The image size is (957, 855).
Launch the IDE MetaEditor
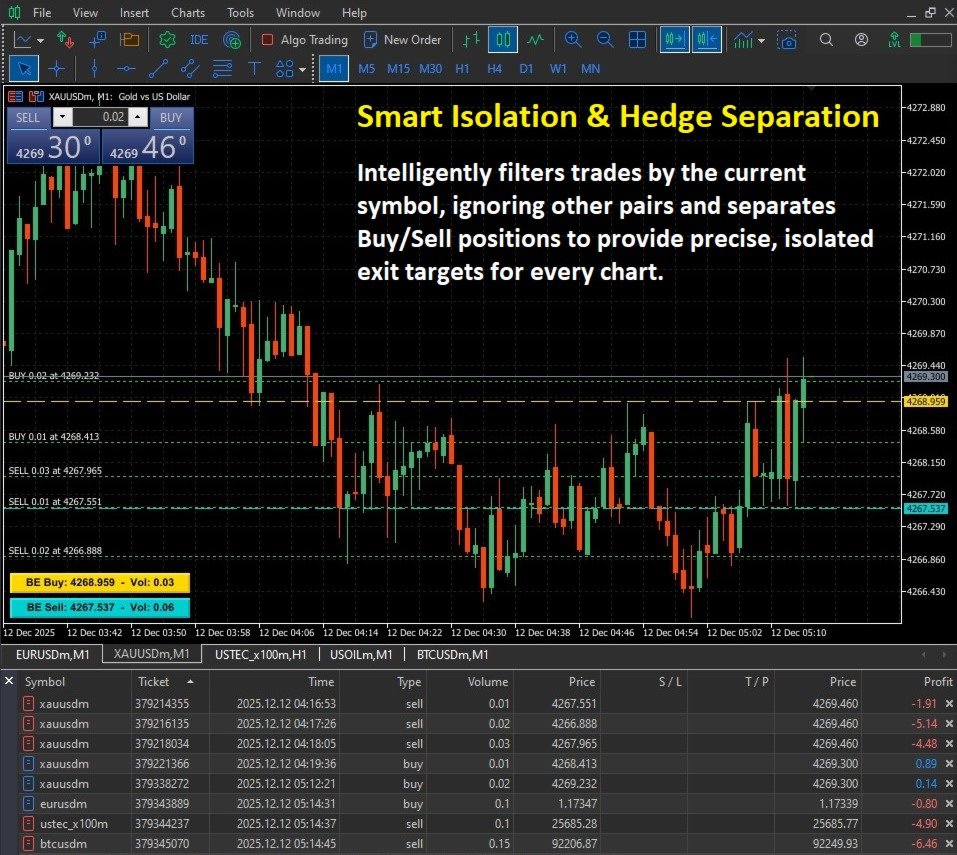(x=199, y=40)
